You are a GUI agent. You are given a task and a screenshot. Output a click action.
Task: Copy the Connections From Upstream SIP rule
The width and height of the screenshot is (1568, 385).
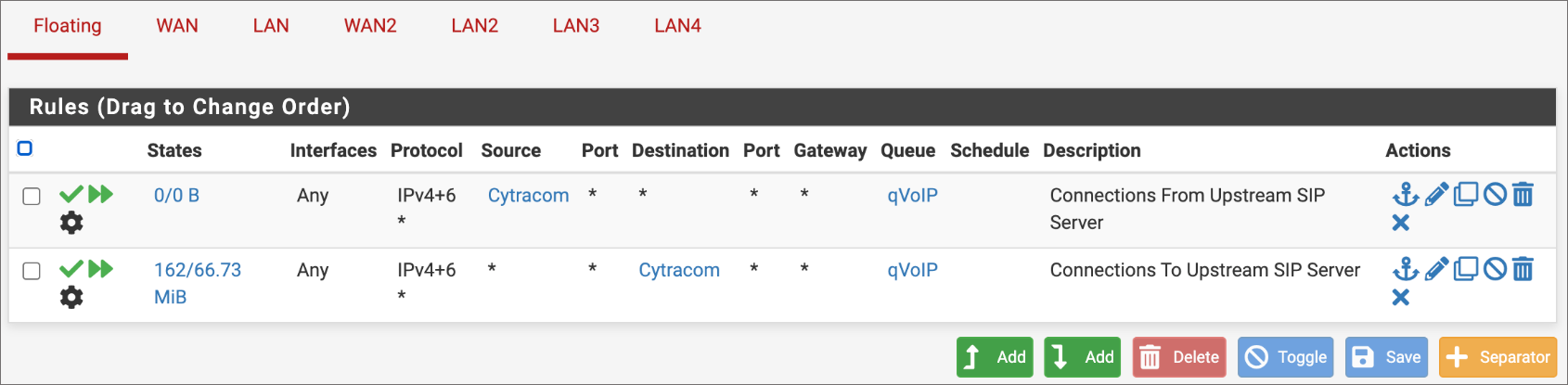[x=1465, y=195]
